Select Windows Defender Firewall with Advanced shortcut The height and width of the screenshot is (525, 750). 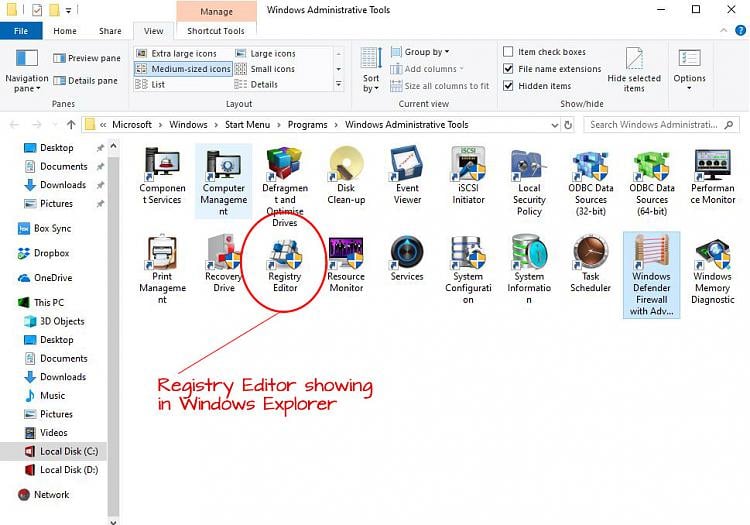(x=651, y=275)
